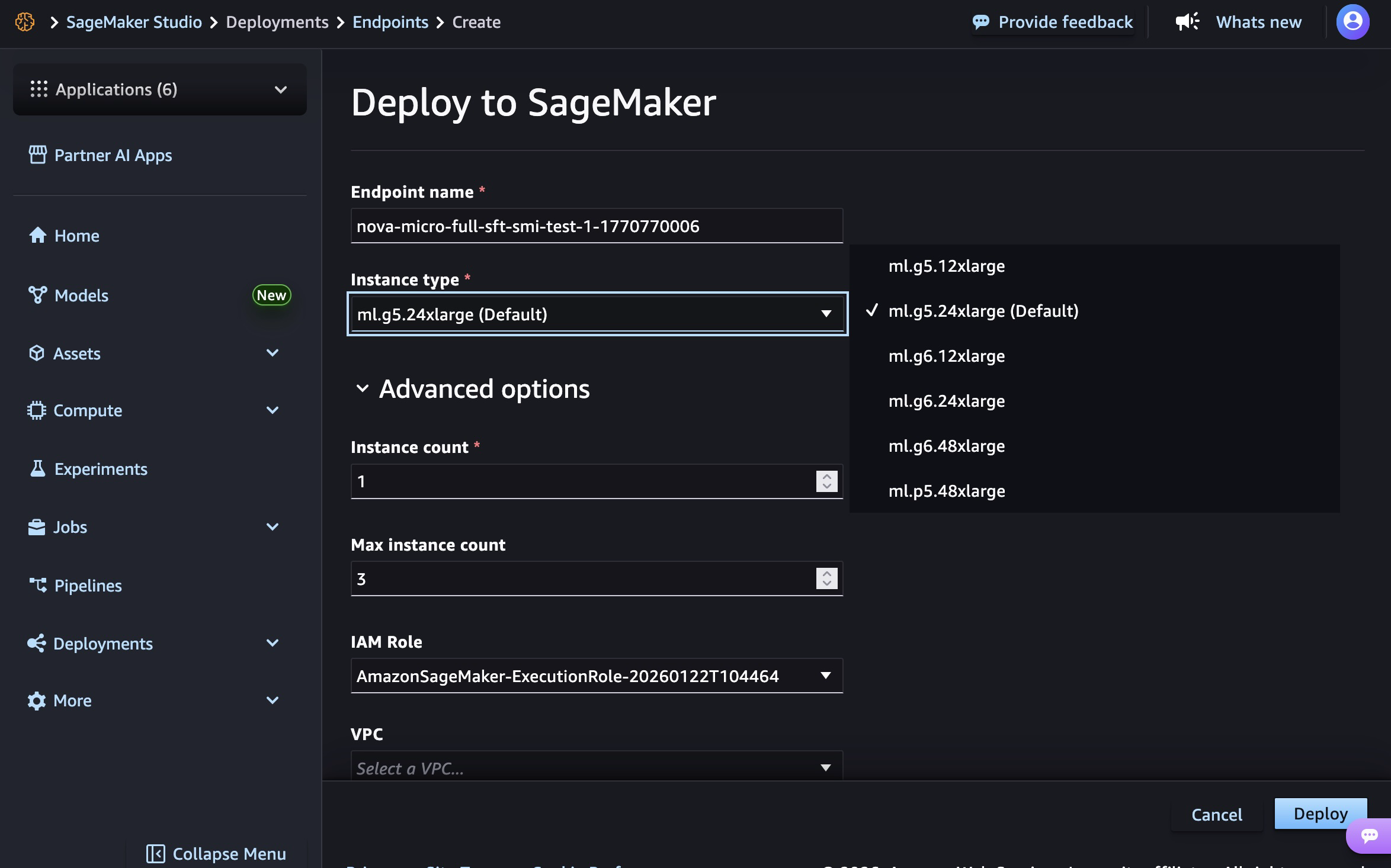Select the Partner AI Apps storefront icon
Image resolution: width=1391 pixels, height=868 pixels.
point(37,155)
